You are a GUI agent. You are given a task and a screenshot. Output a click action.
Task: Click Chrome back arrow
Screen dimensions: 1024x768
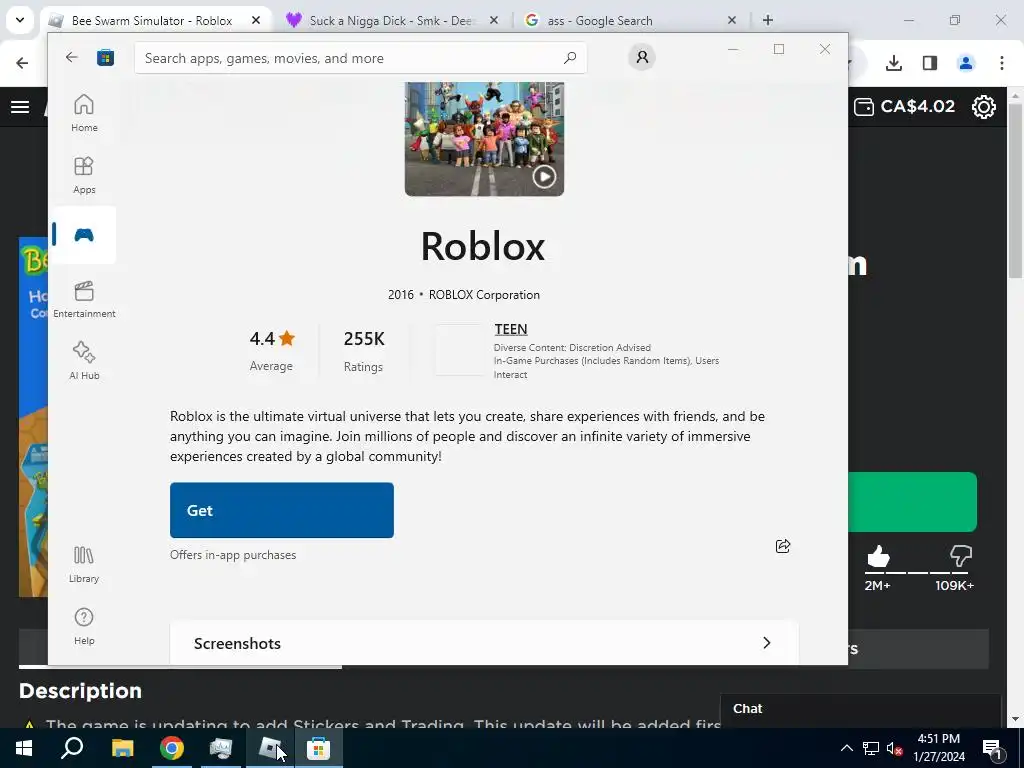[22, 63]
